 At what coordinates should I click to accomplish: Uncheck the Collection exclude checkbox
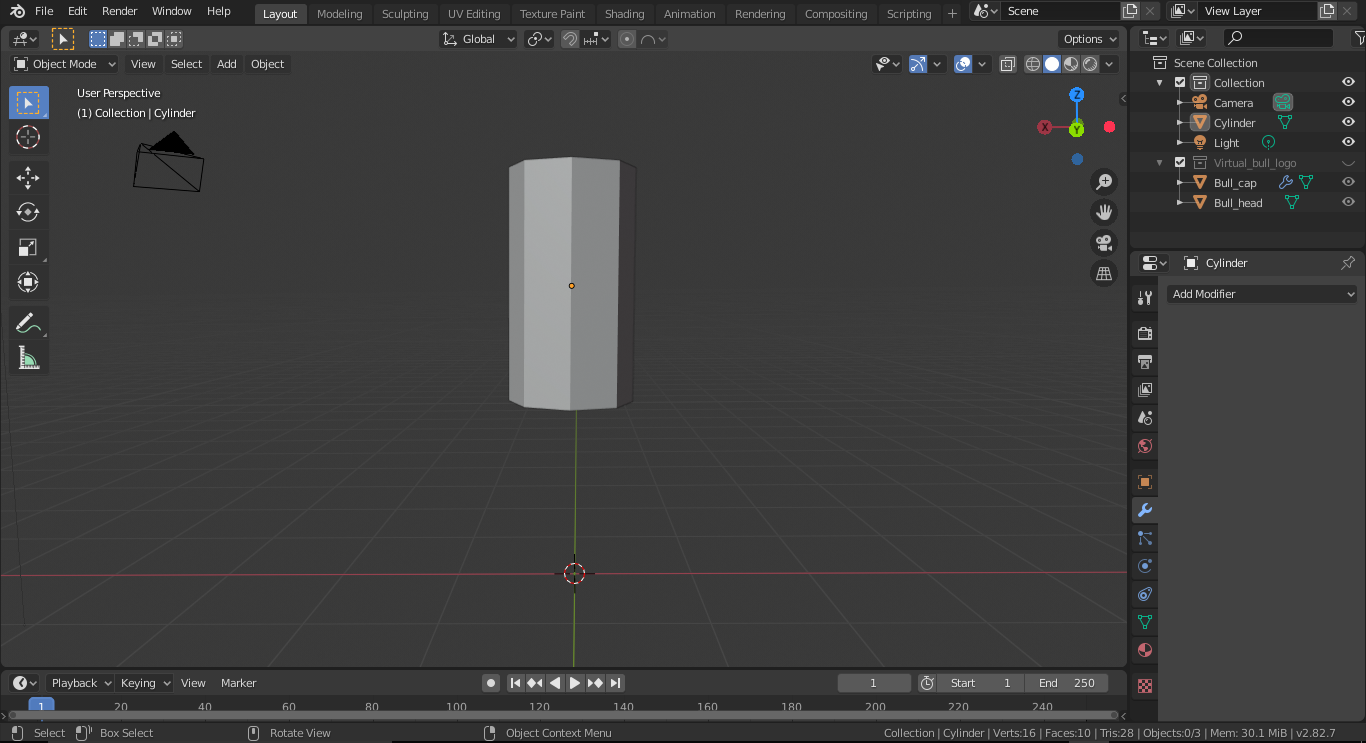pyautogui.click(x=1180, y=82)
